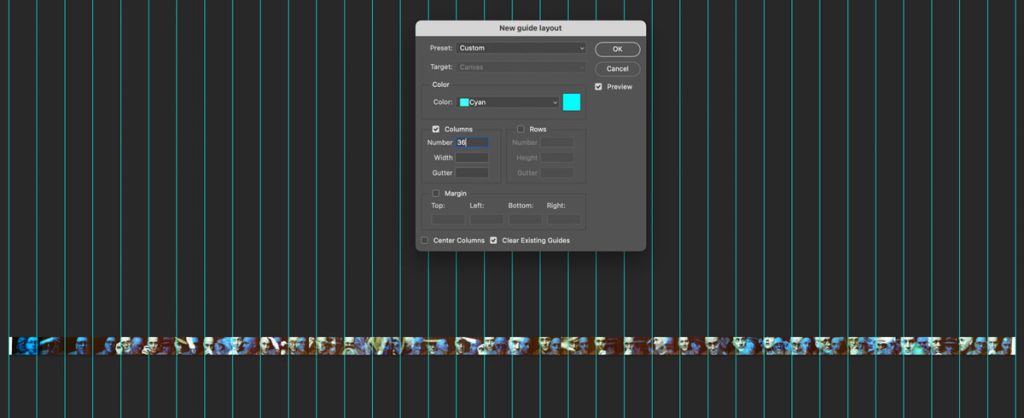This screenshot has width=1024, height=418.
Task: Uncheck Clear Existing Guides
Action: pyautogui.click(x=493, y=240)
